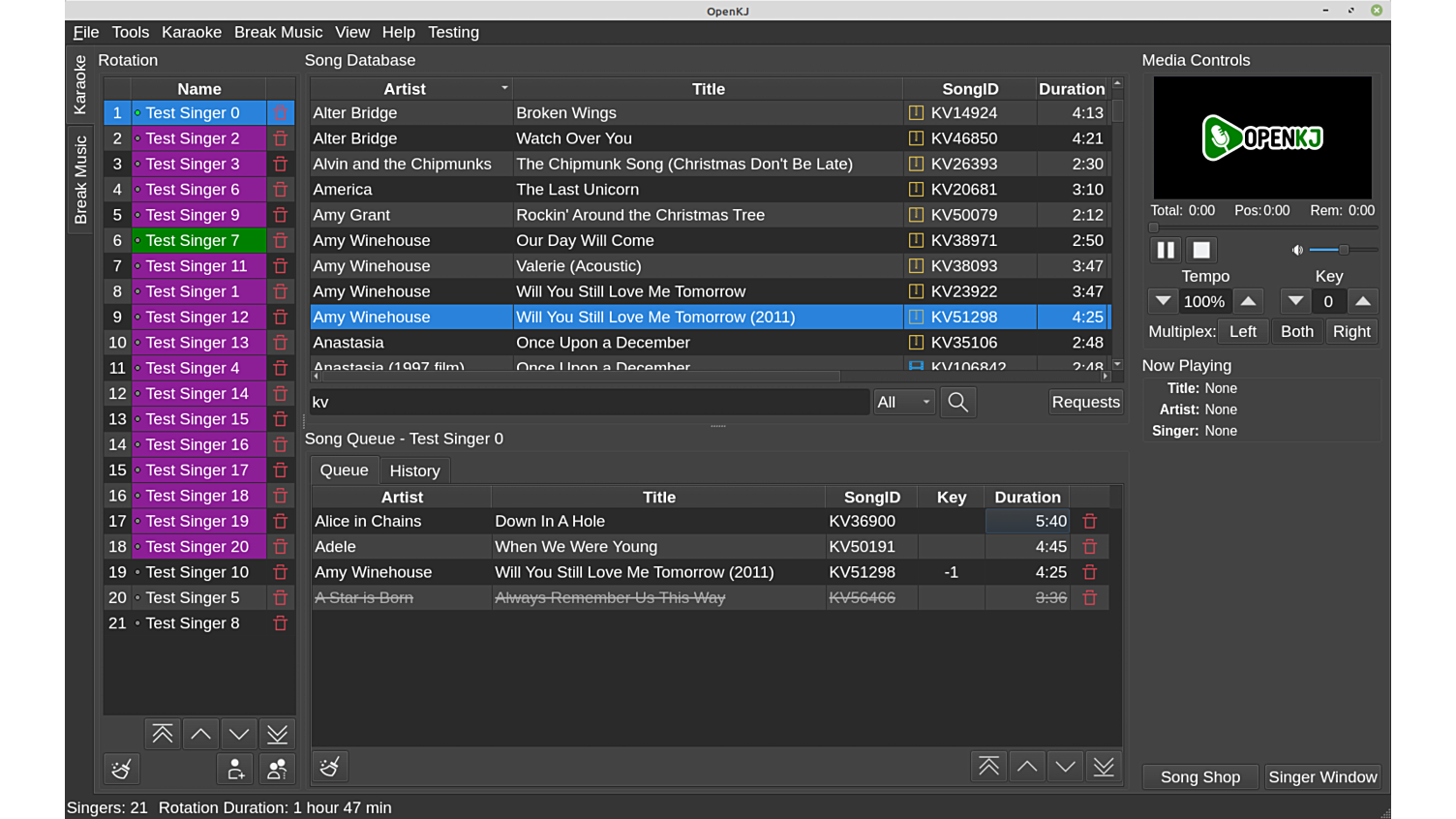Image resolution: width=1456 pixels, height=819 pixels.
Task: Open the View menu
Action: (x=352, y=32)
